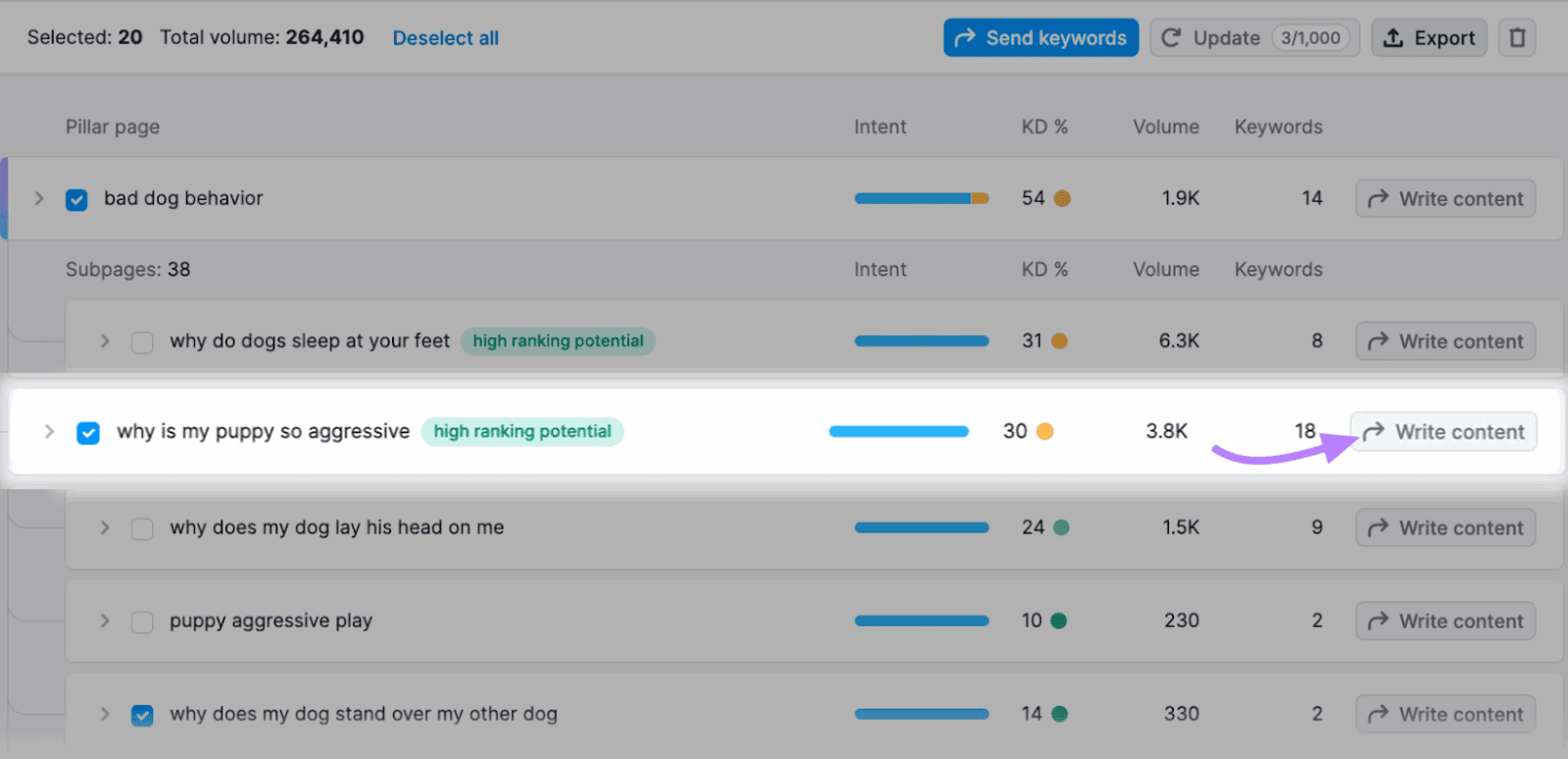The image size is (1568, 759).
Task: Select the checkbox for why does my dog lay his head on me
Action: tap(141, 528)
